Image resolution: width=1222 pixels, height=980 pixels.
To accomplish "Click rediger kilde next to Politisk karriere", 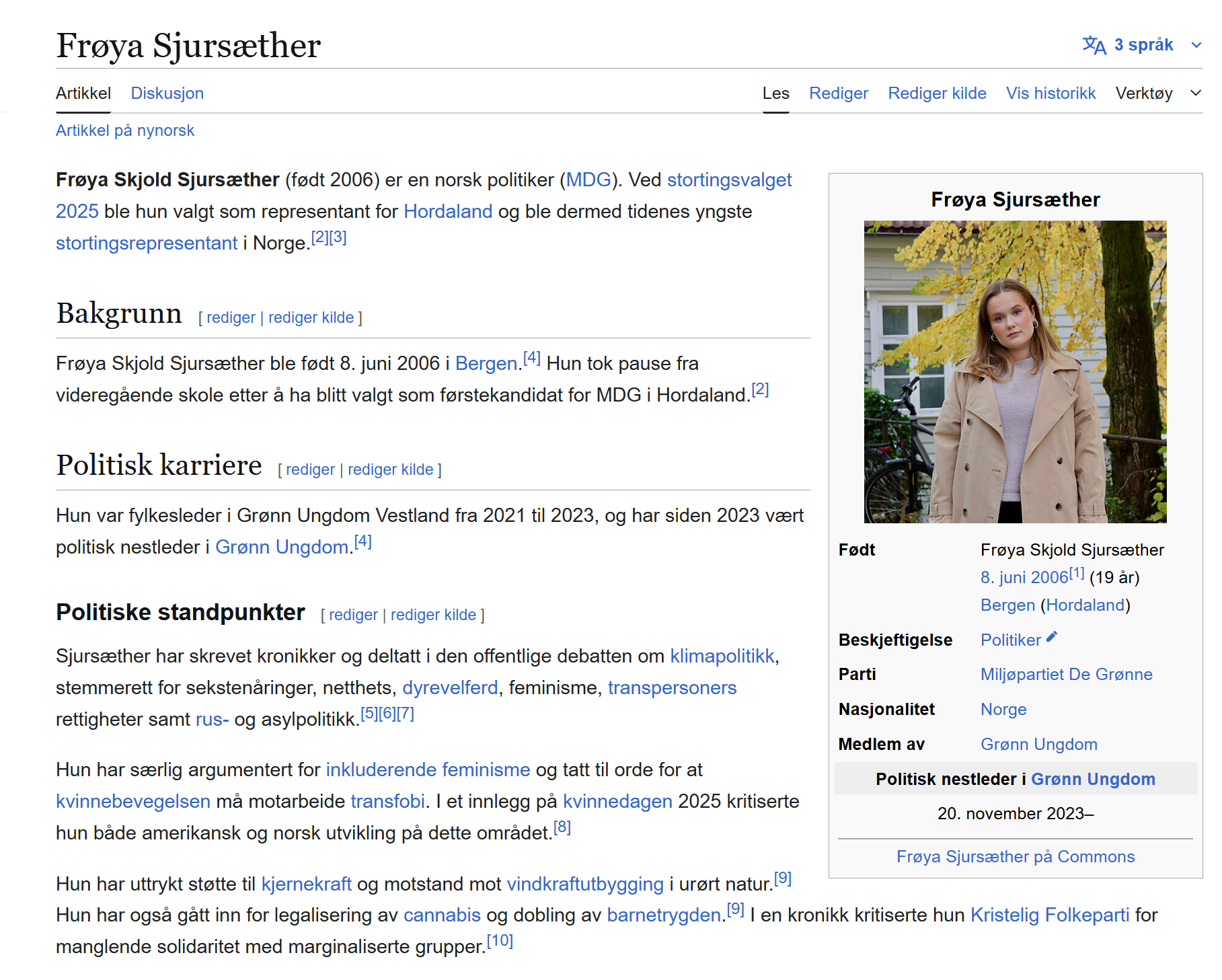I will [391, 469].
